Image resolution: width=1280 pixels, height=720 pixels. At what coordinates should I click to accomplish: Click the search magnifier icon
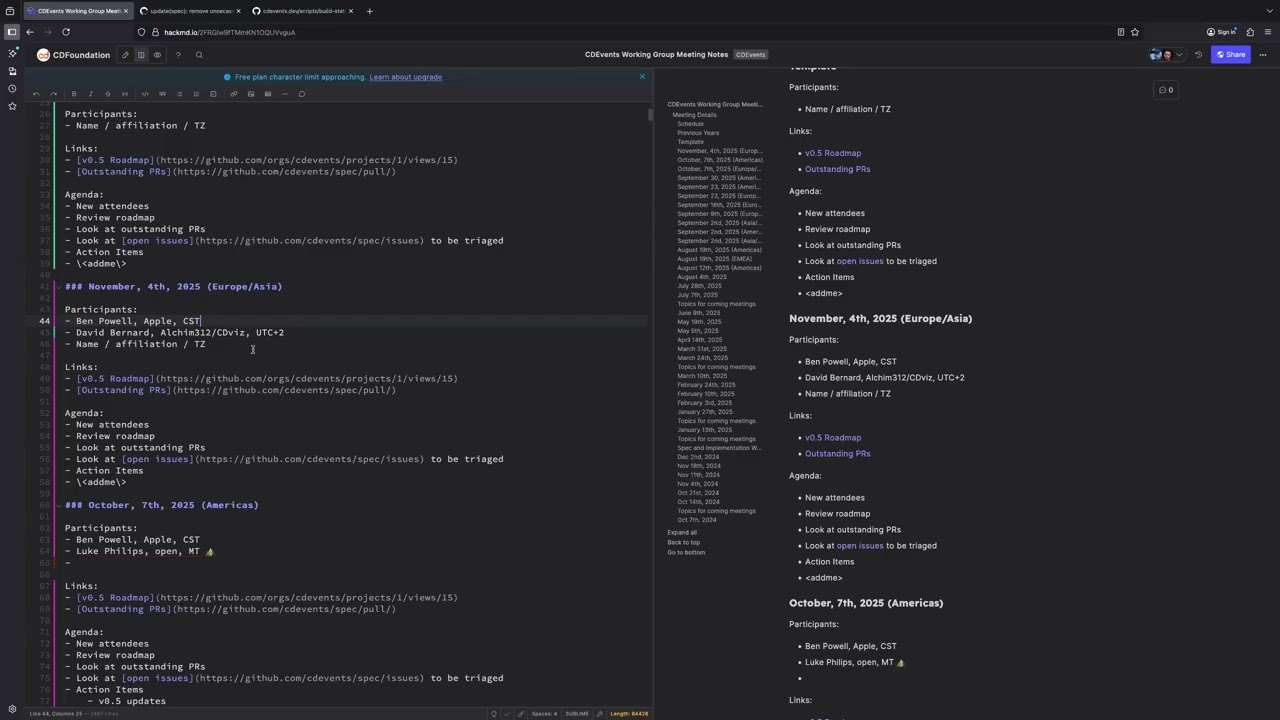point(199,55)
